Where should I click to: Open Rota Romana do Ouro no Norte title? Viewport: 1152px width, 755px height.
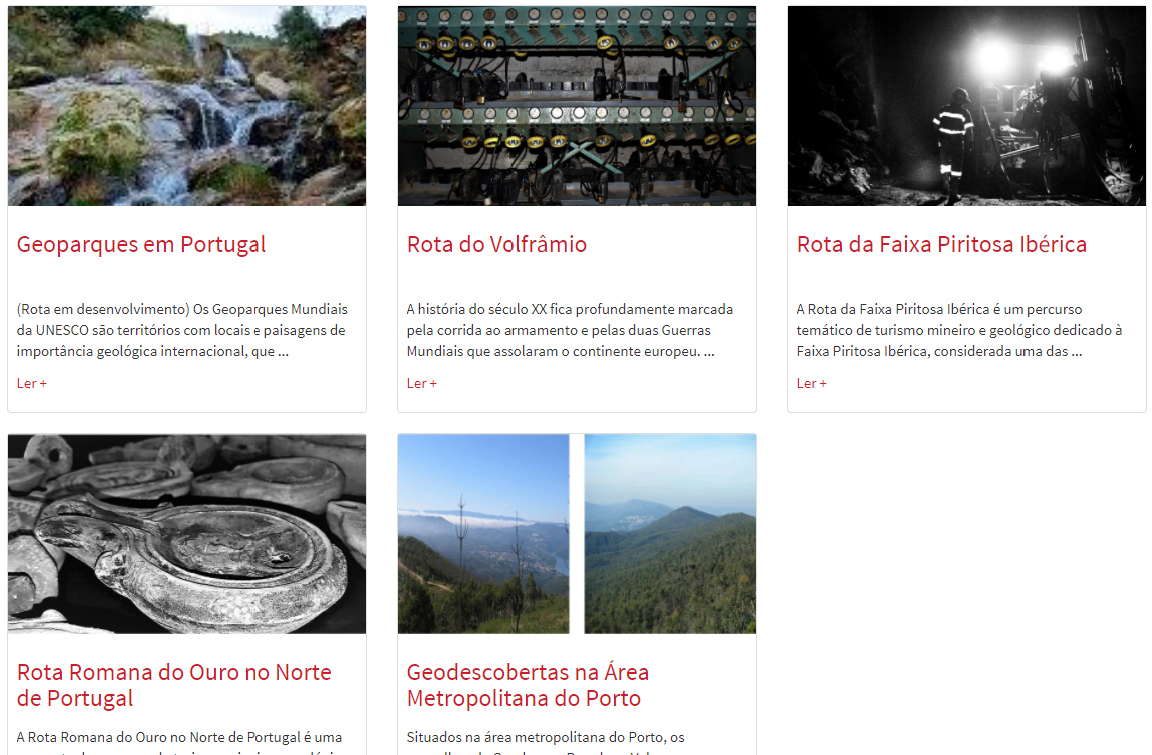[174, 685]
